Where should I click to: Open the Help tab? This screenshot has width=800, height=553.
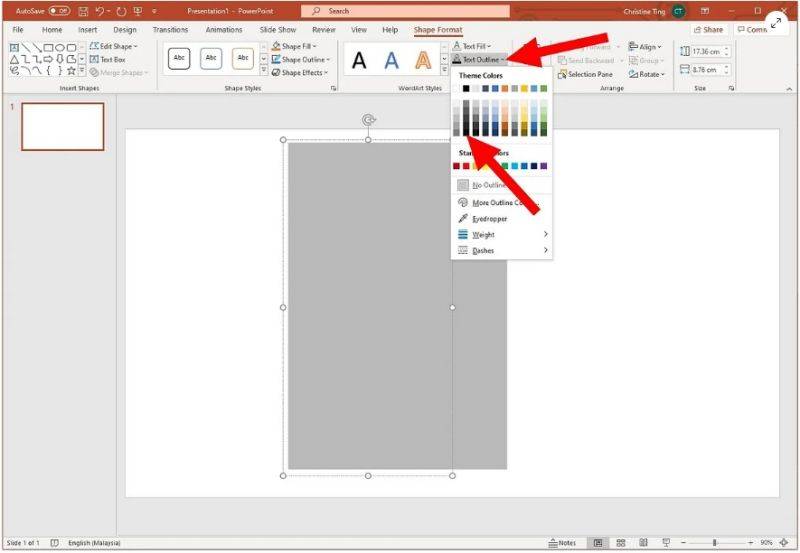pyautogui.click(x=390, y=30)
